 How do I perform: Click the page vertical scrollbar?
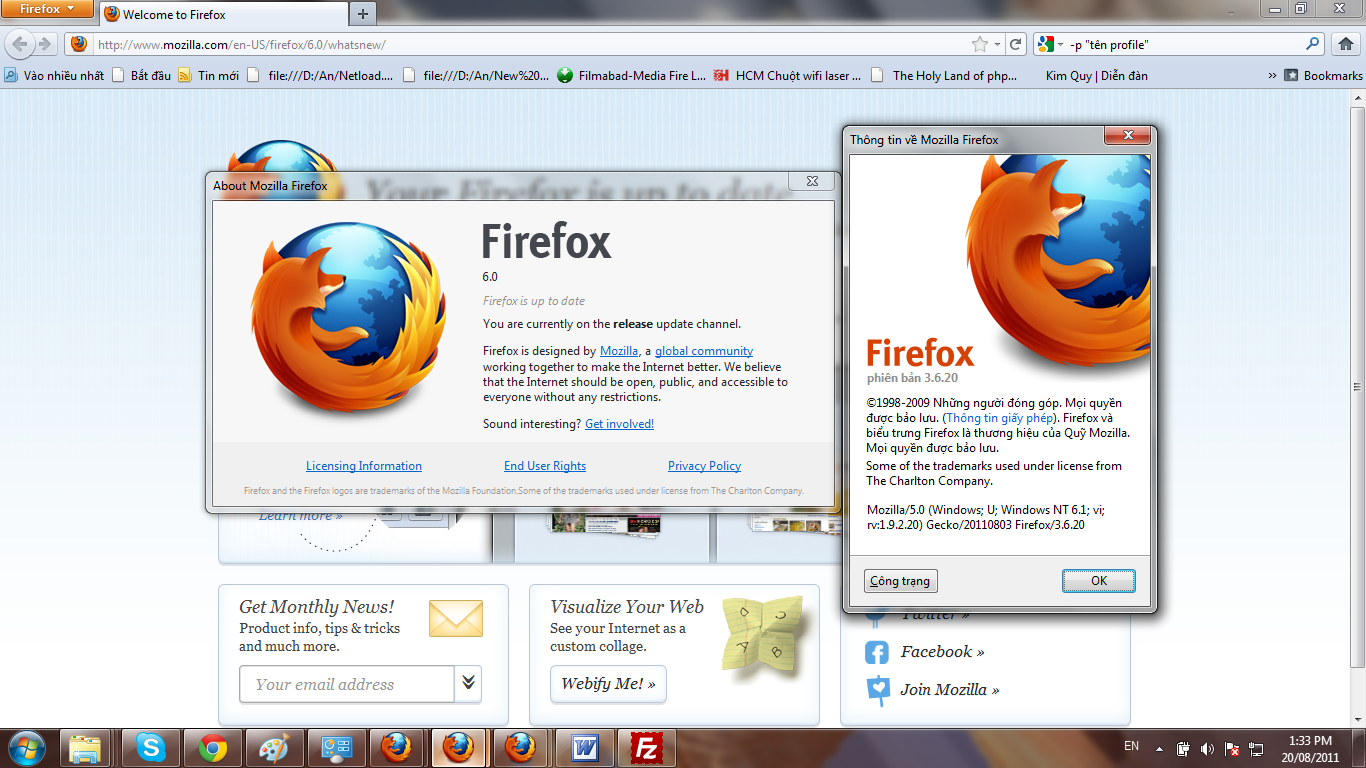tap(1357, 385)
